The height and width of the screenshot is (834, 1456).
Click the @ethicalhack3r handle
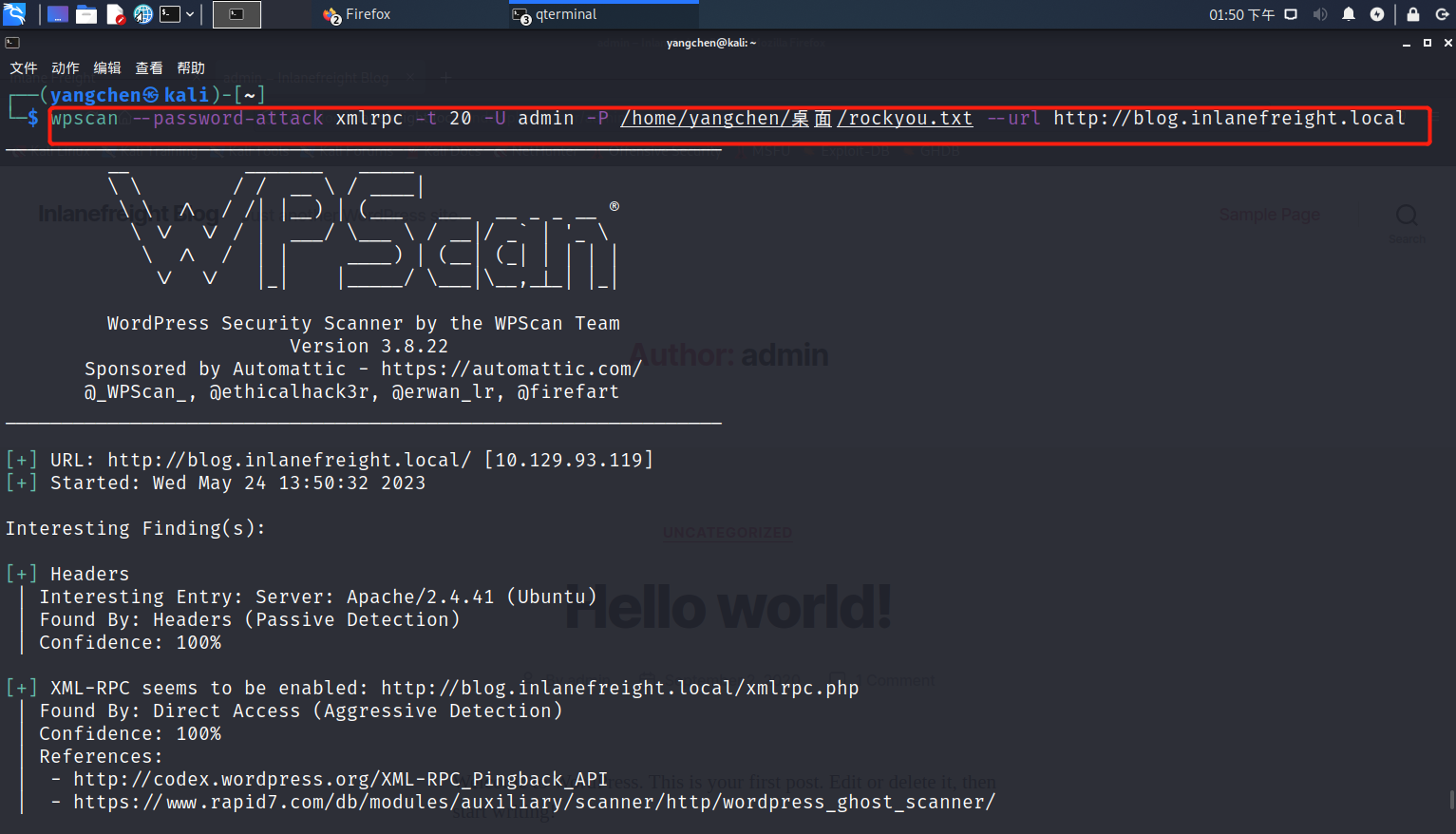289,392
